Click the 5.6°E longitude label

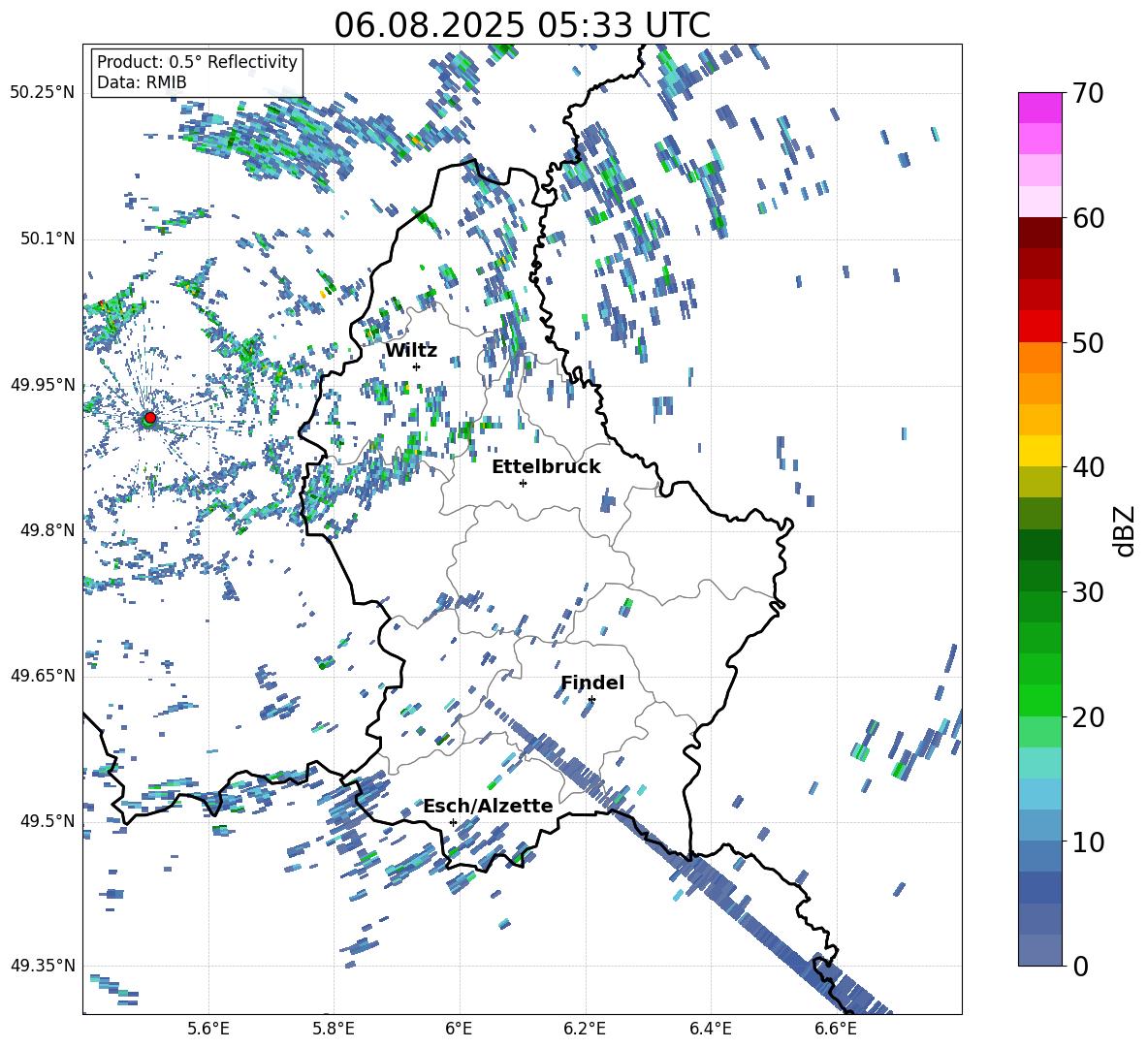pyautogui.click(x=208, y=1030)
